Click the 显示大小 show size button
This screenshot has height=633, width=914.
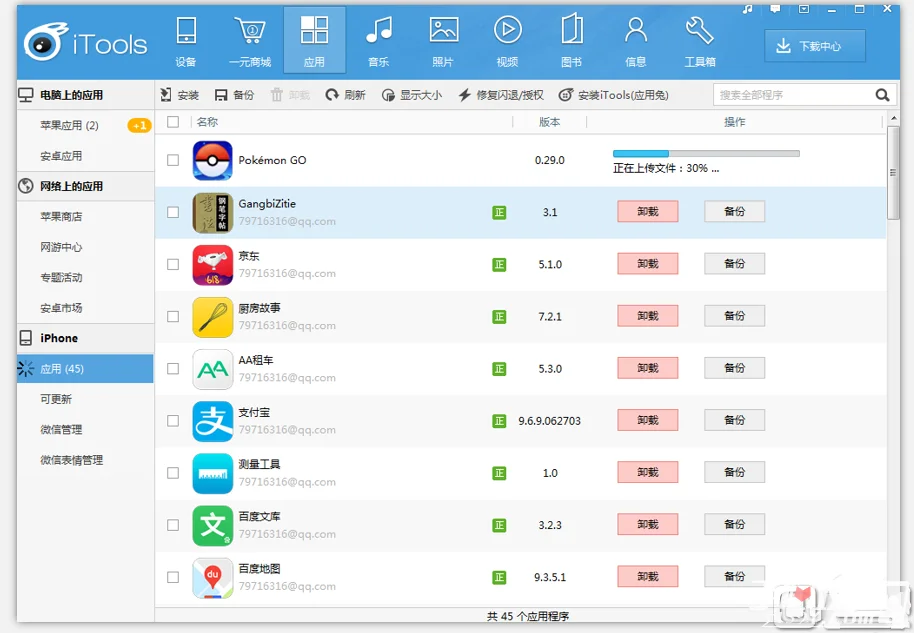pyautogui.click(x=412, y=95)
